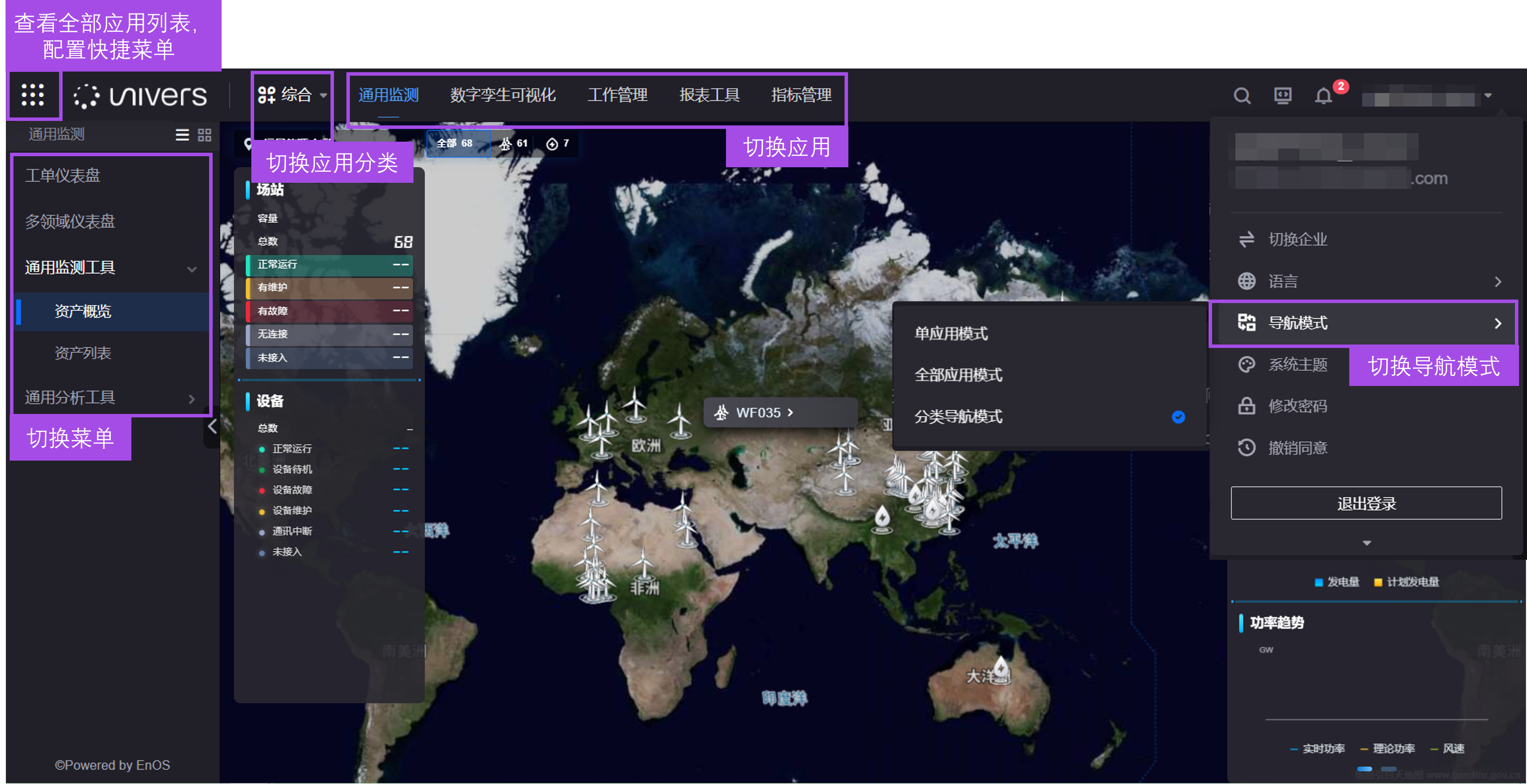Screen dimensions: 1527x784
Task: Click the Univers logo
Action: (x=140, y=95)
